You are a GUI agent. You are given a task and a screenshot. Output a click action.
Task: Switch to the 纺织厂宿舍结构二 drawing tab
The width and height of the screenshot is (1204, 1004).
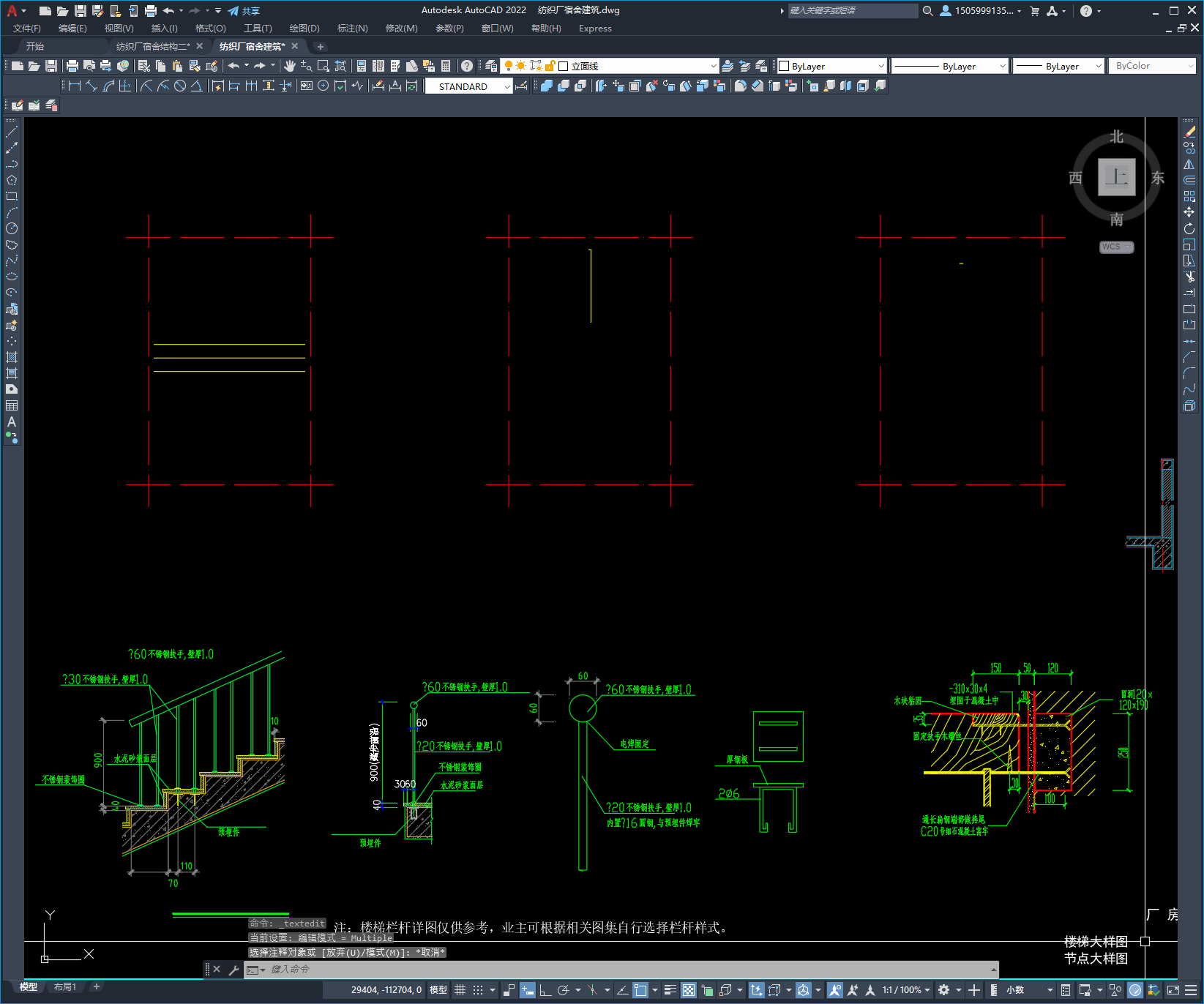click(153, 46)
